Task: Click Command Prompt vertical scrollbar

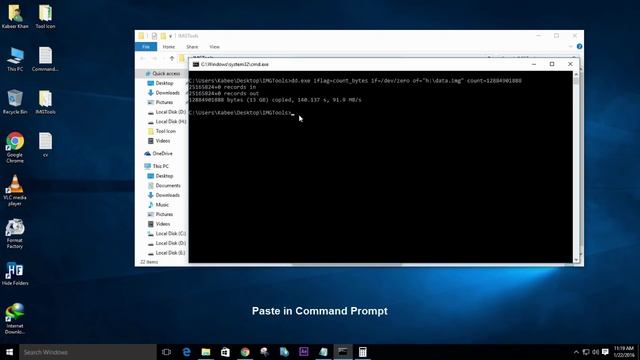Action: (x=576, y=167)
